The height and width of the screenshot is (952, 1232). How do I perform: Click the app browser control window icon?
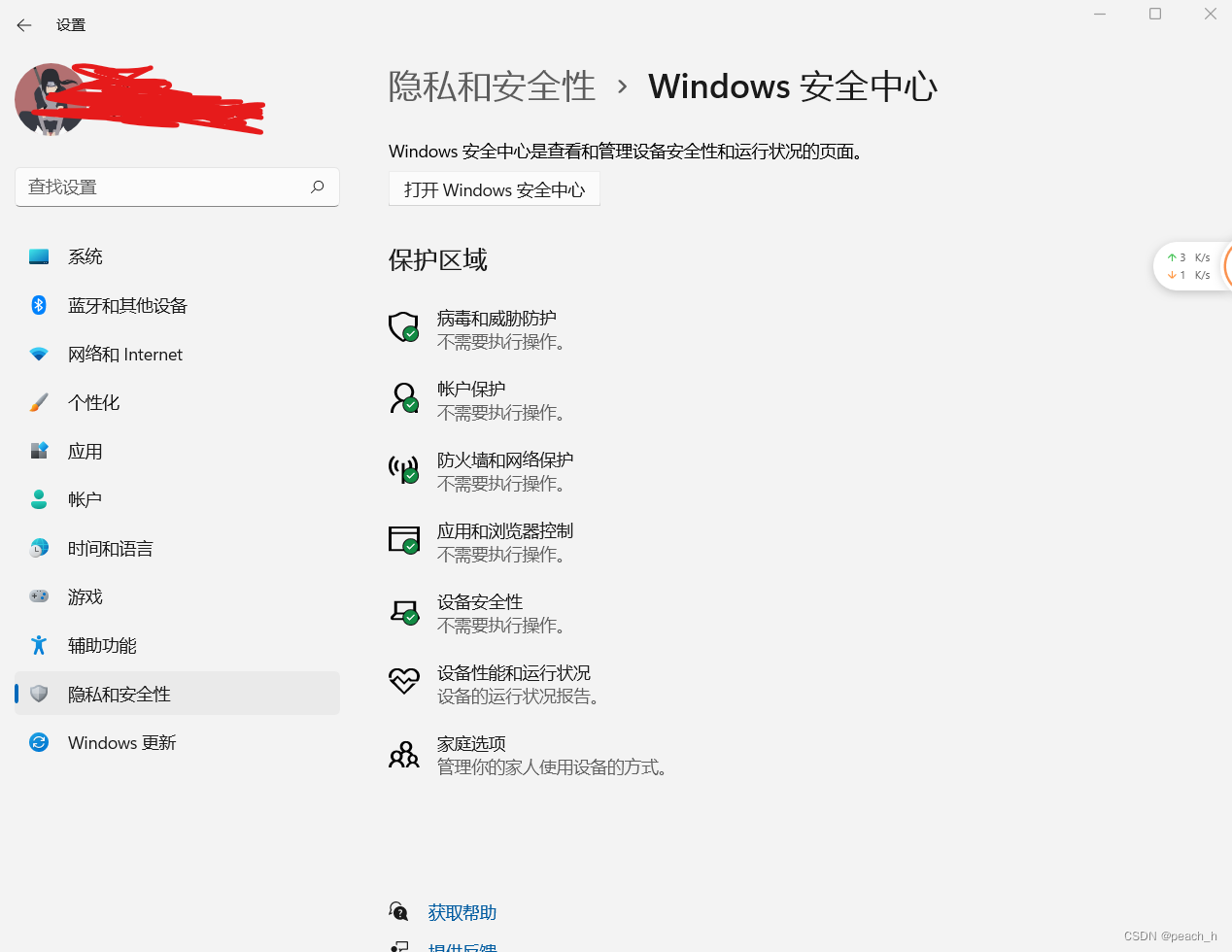403,540
